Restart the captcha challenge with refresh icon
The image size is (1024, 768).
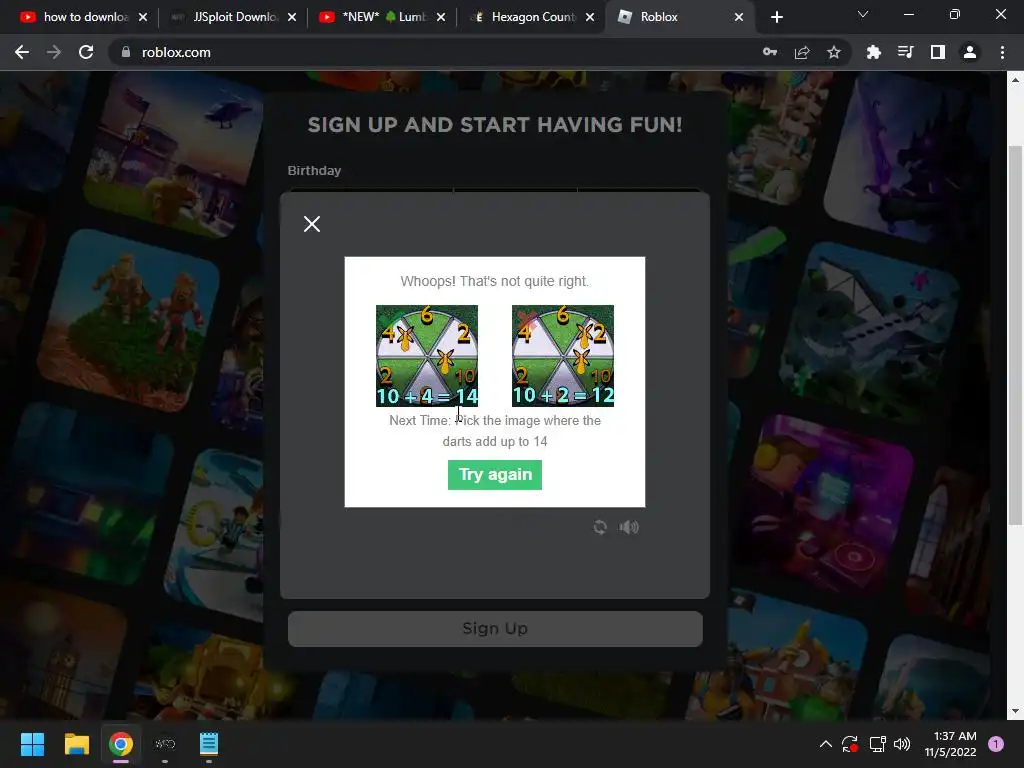600,527
